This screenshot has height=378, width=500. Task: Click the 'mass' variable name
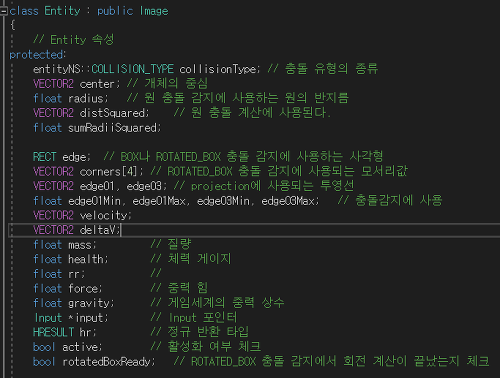80,245
